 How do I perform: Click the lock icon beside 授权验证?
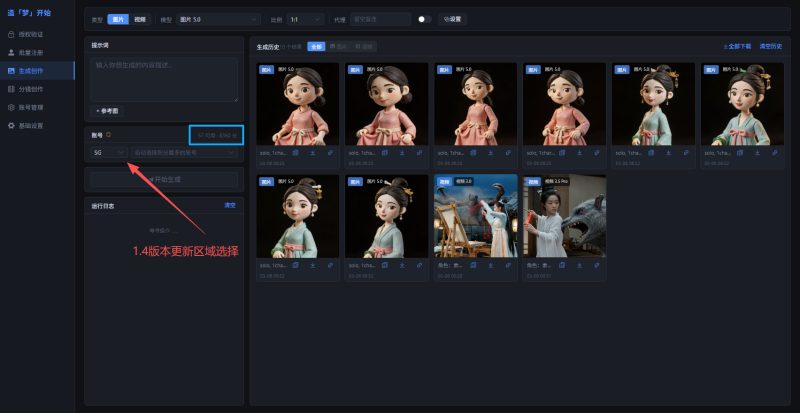[11, 34]
